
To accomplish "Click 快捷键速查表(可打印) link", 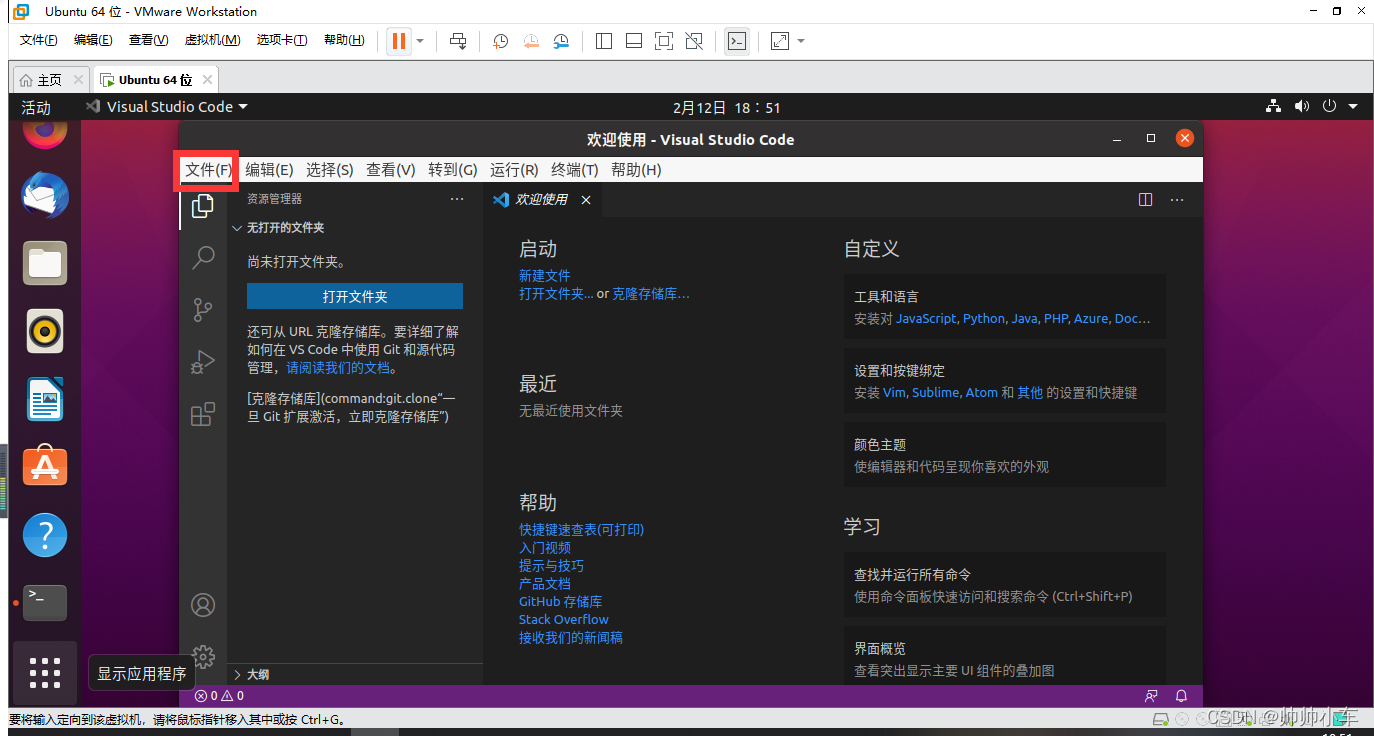I will point(582,530).
